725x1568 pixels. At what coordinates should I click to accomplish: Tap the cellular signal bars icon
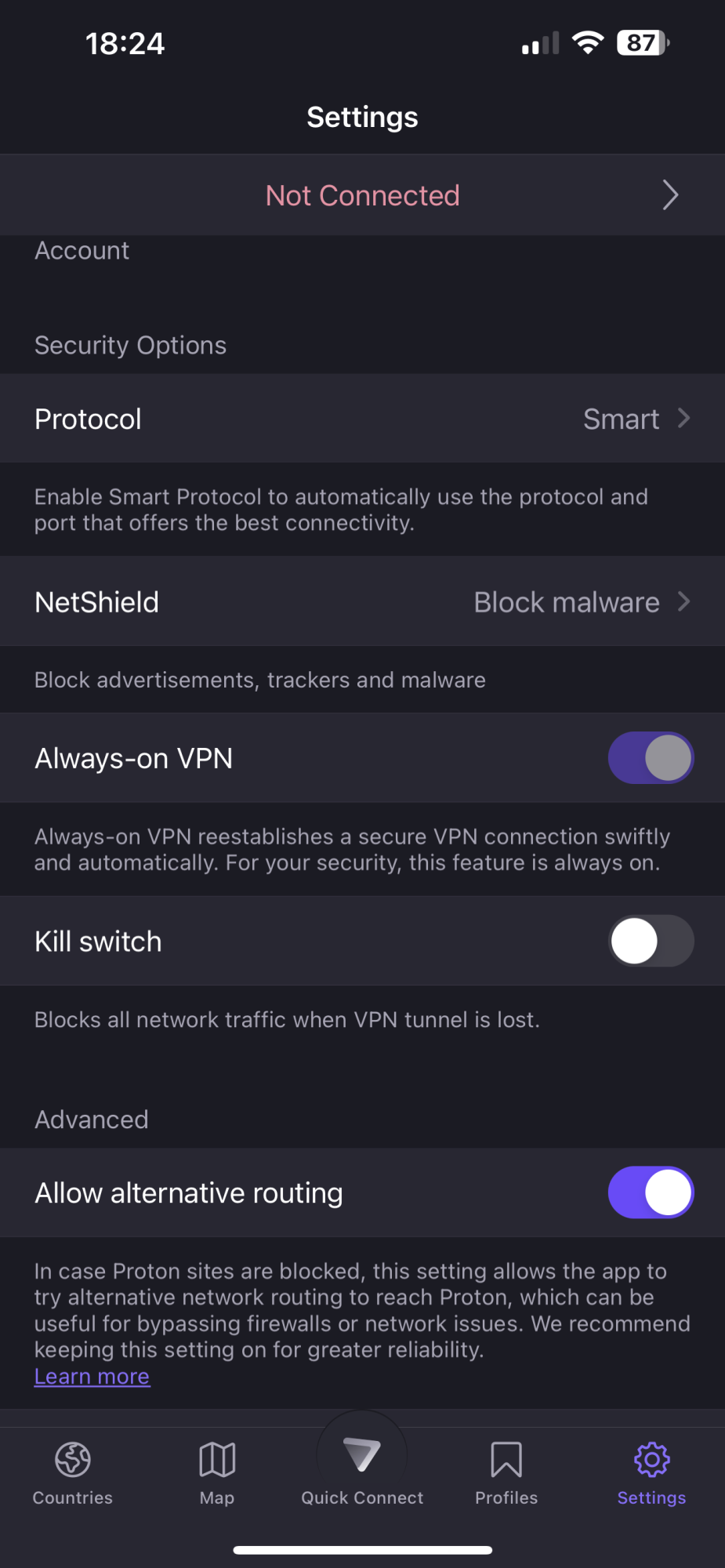coord(541,43)
